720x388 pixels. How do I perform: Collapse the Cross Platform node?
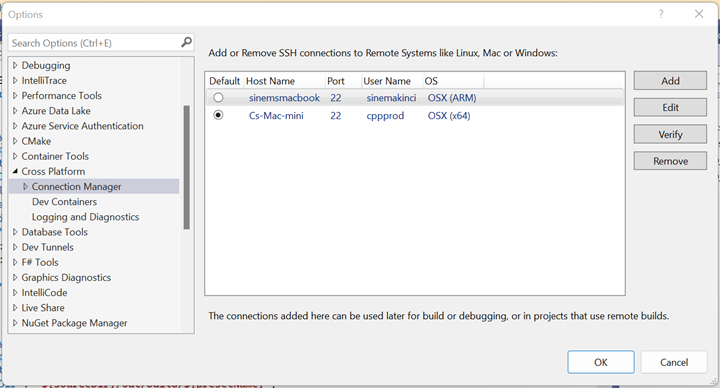(x=15, y=171)
